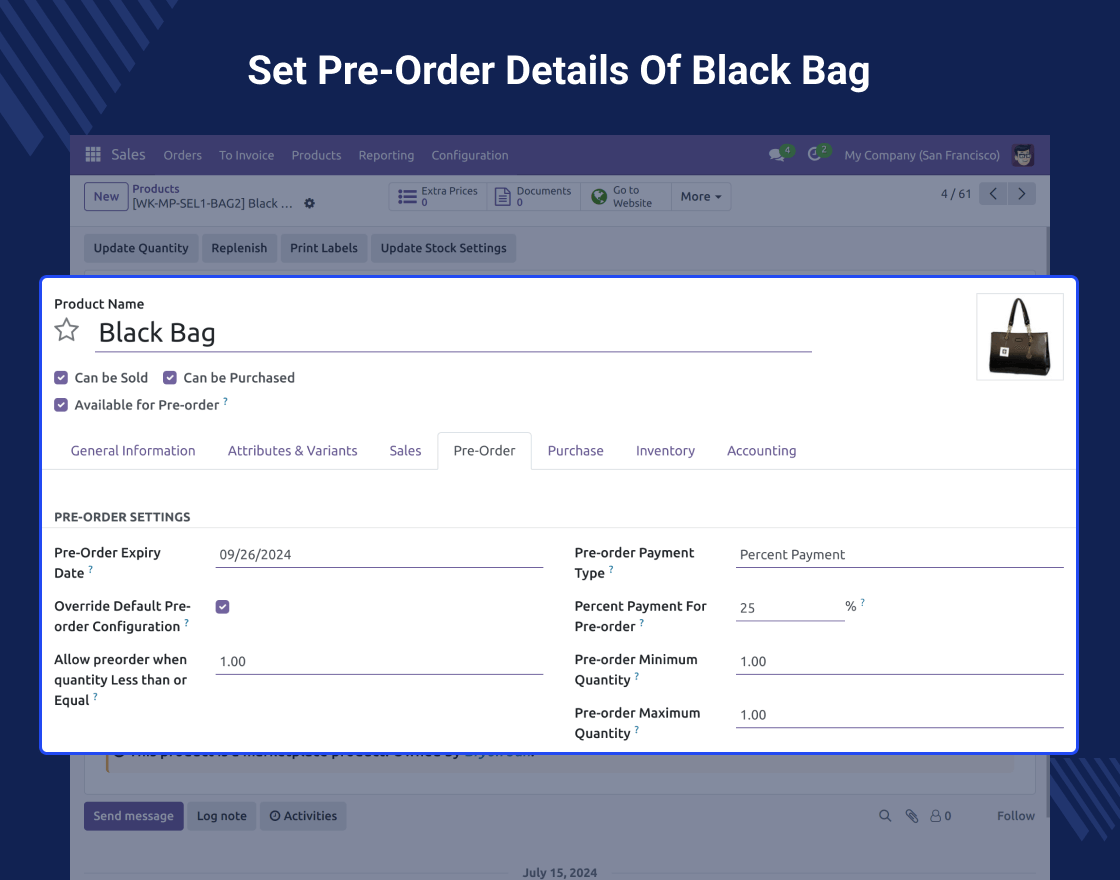
Task: Show help tooltip for Pre-Order Expiry Date
Action: point(91,569)
